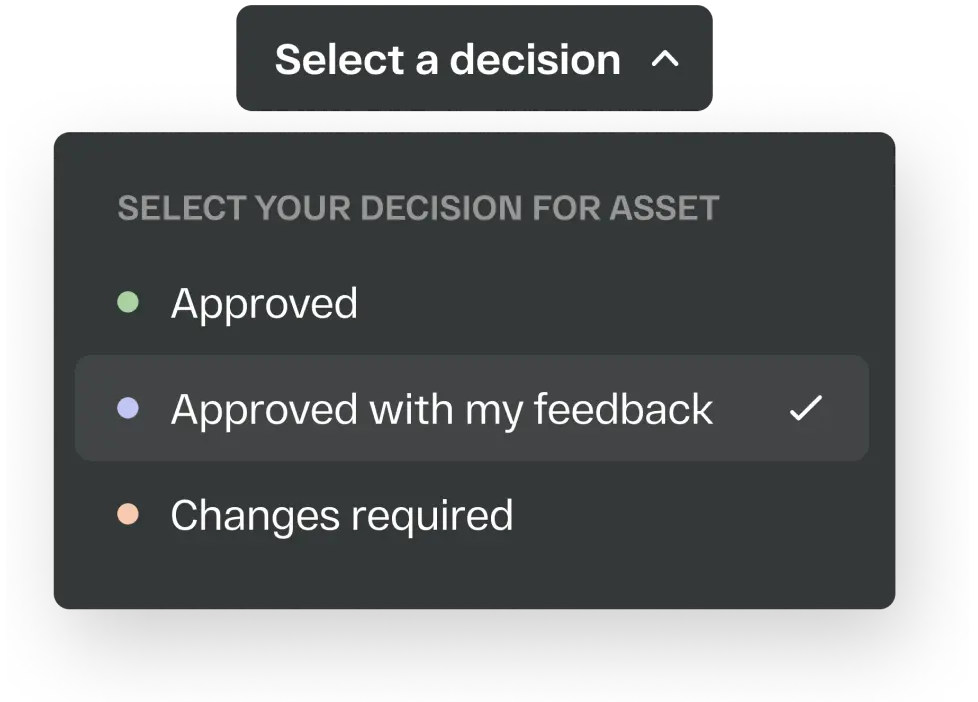Click the SELECT YOUR DECISION FOR ASSET header
Image resolution: width=978 pixels, height=702 pixels.
tap(418, 207)
